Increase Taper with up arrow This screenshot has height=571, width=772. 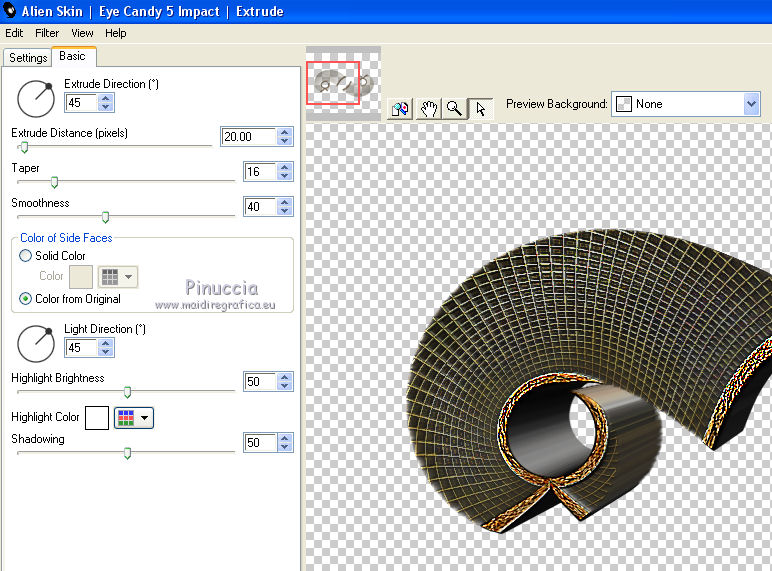(x=285, y=167)
